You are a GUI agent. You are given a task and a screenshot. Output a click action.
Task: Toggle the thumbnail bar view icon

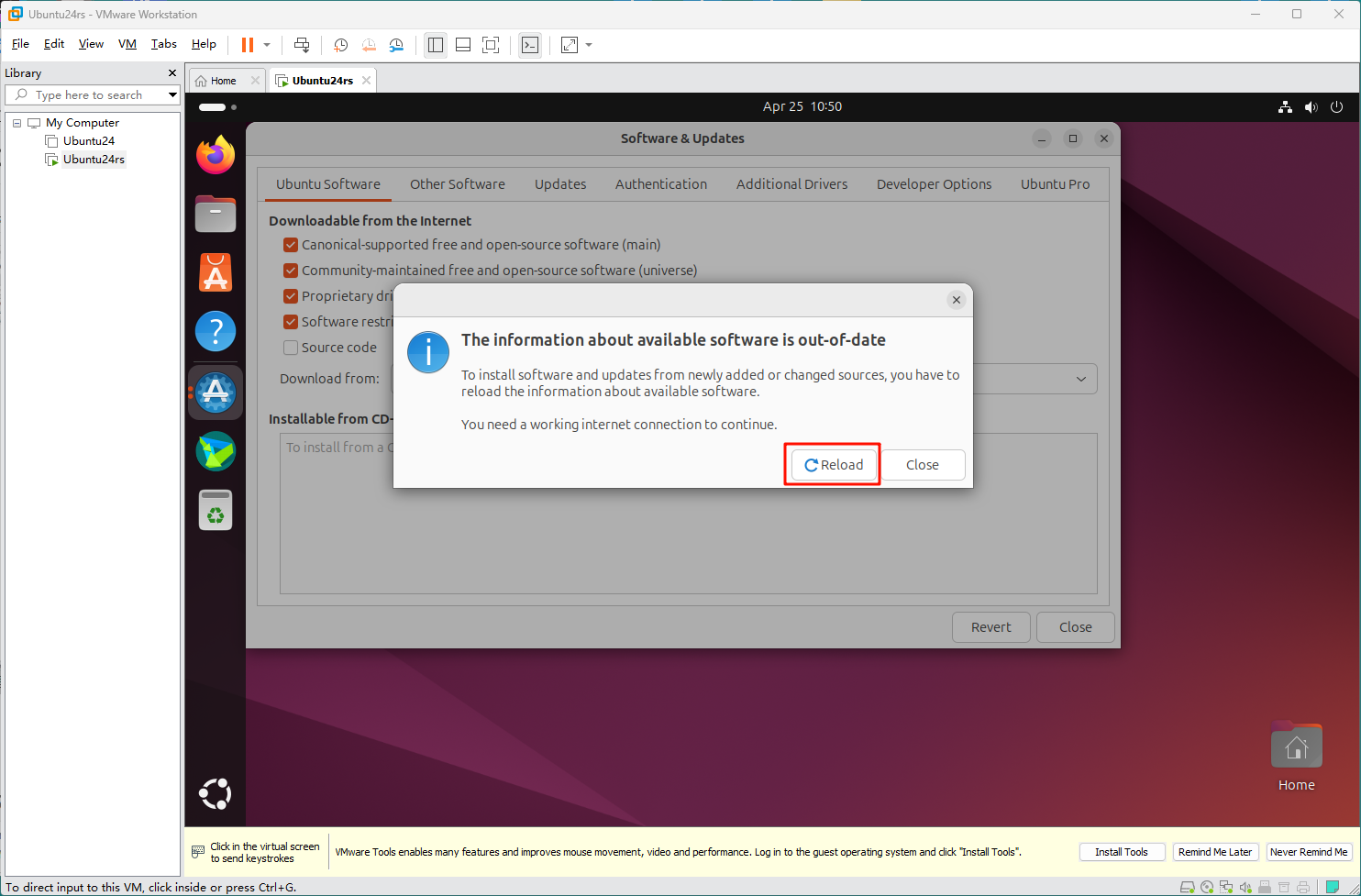pos(463,45)
